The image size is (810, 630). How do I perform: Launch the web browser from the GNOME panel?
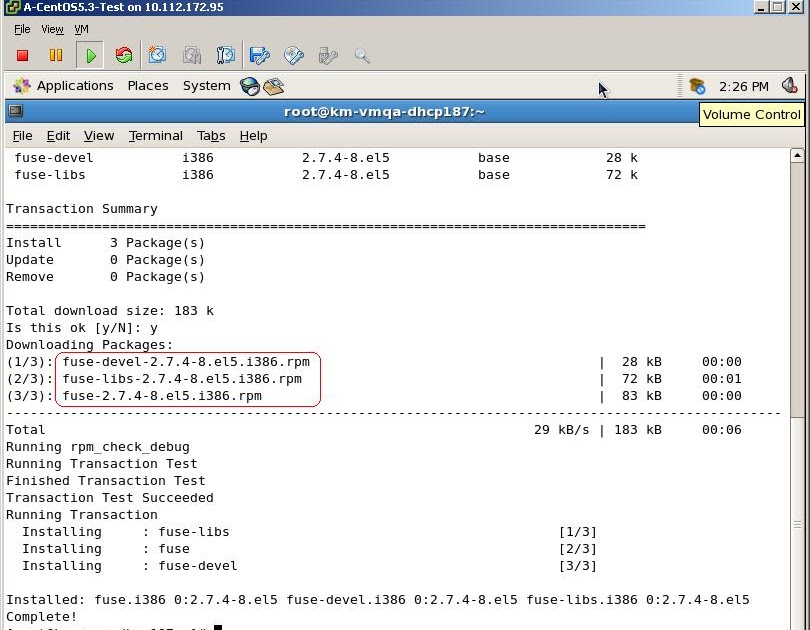coord(251,86)
